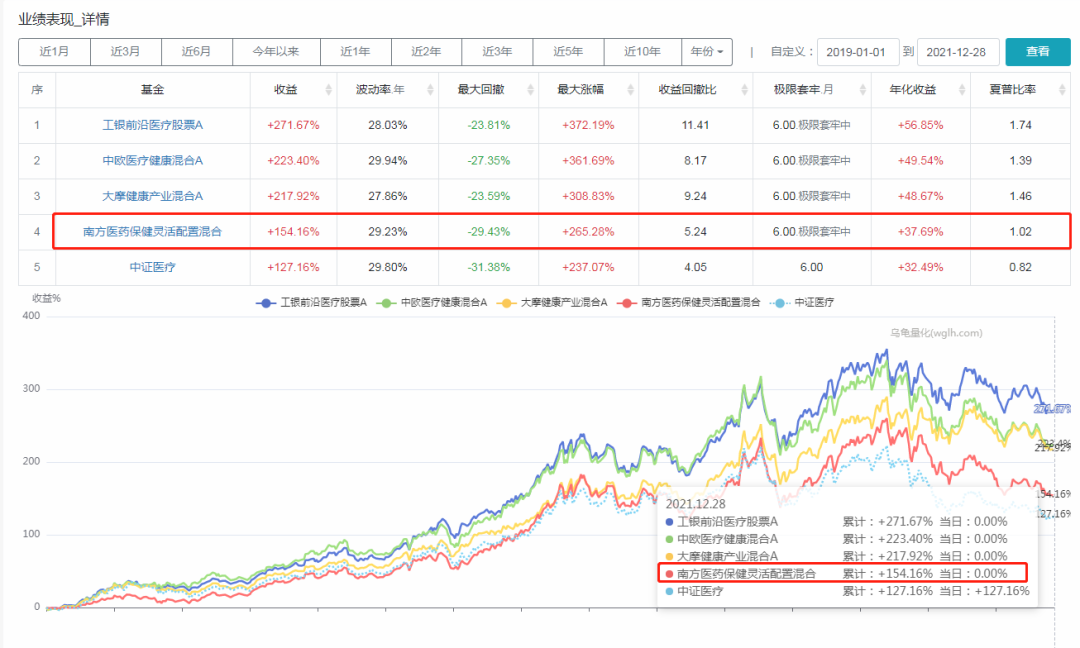Click the +32.49% annualized return cell
The image size is (1080, 648).
coord(921,267)
